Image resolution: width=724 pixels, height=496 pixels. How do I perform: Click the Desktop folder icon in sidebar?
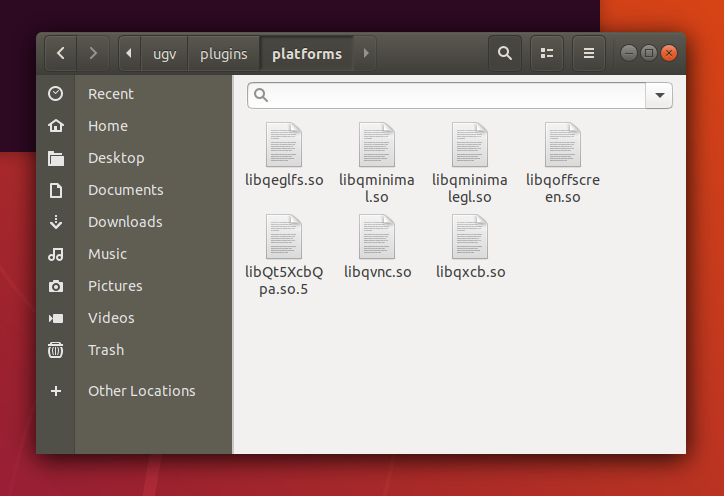55,158
